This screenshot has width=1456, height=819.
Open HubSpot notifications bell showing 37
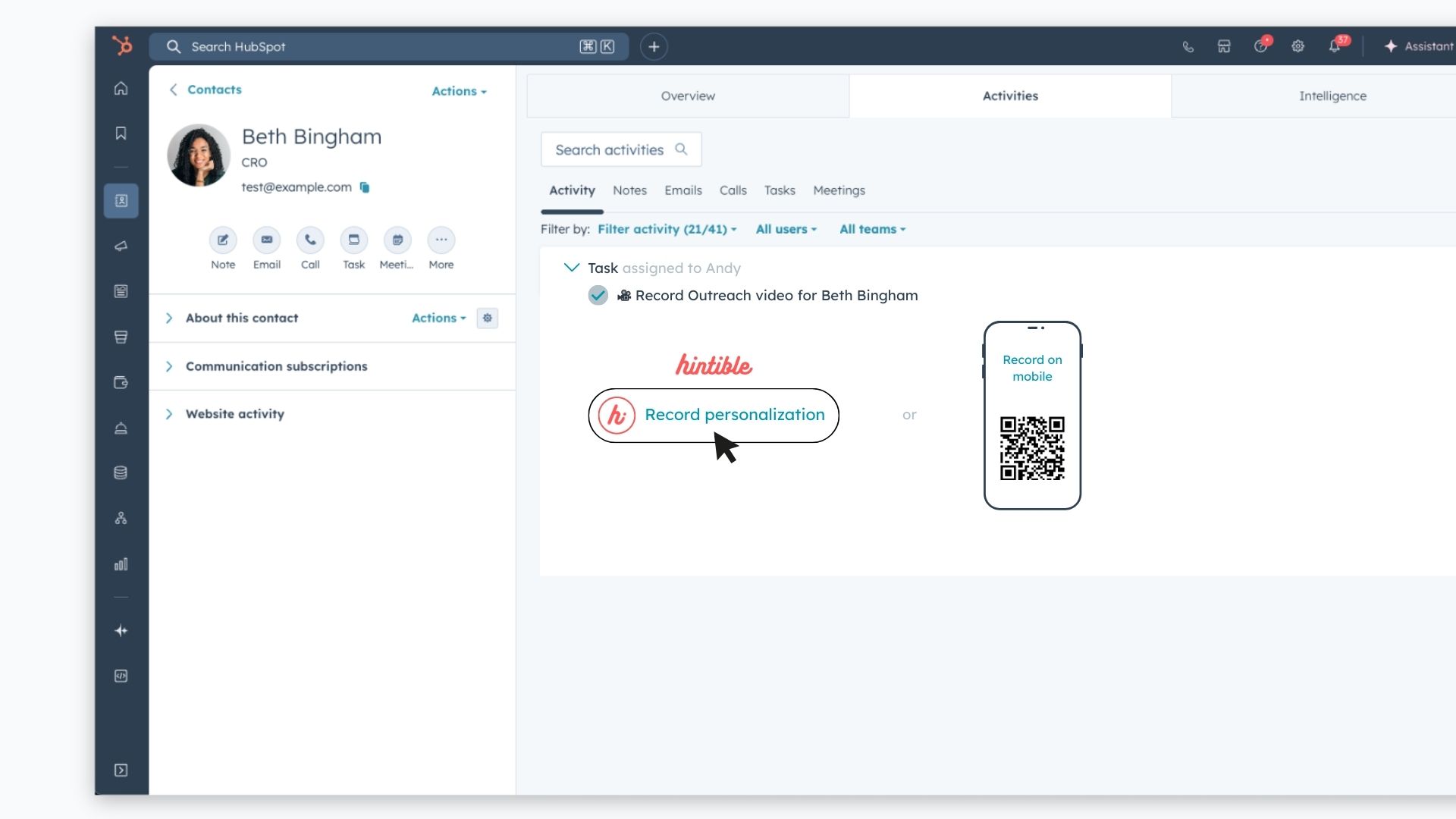pyautogui.click(x=1335, y=46)
